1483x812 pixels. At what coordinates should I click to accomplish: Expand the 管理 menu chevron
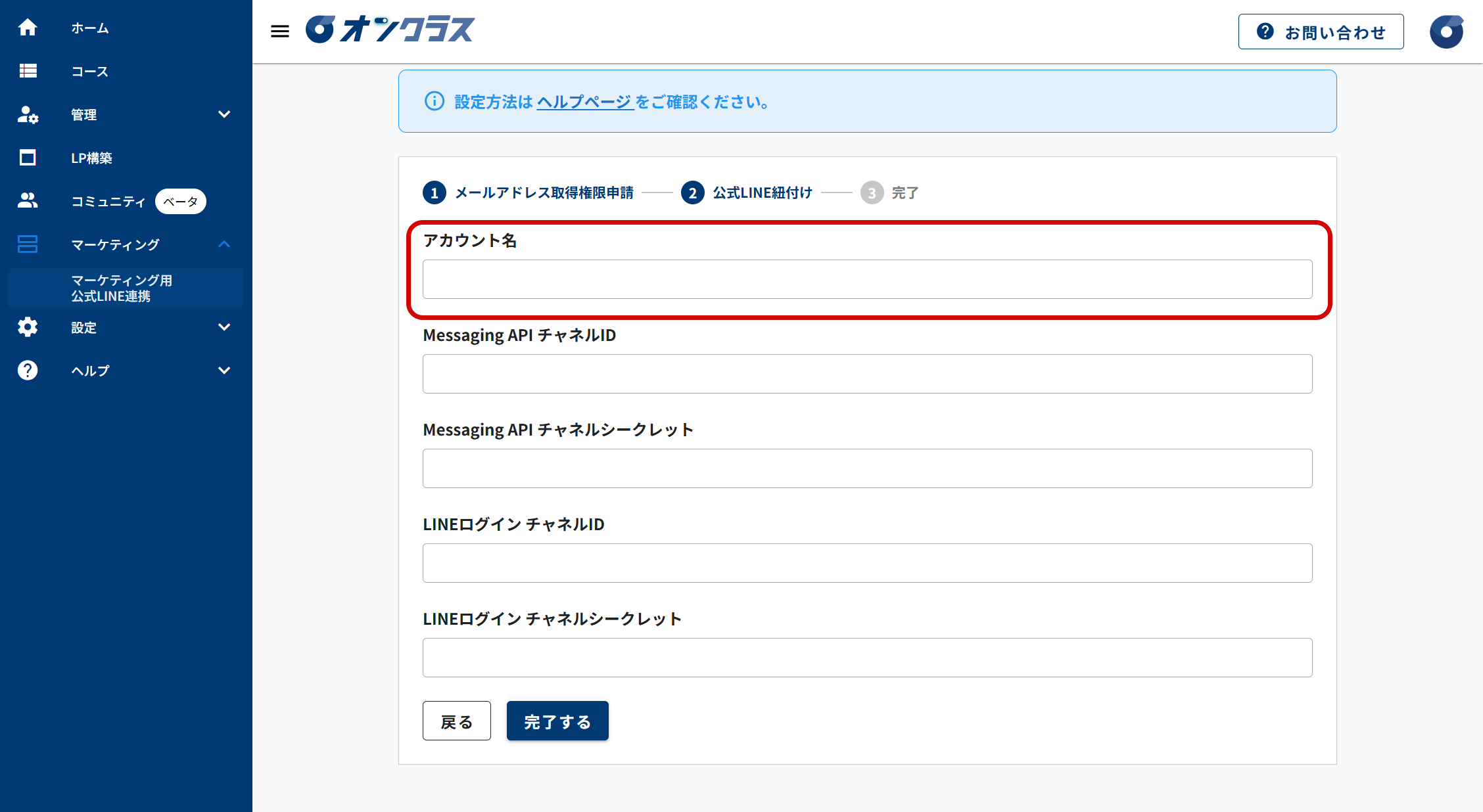pyautogui.click(x=224, y=114)
